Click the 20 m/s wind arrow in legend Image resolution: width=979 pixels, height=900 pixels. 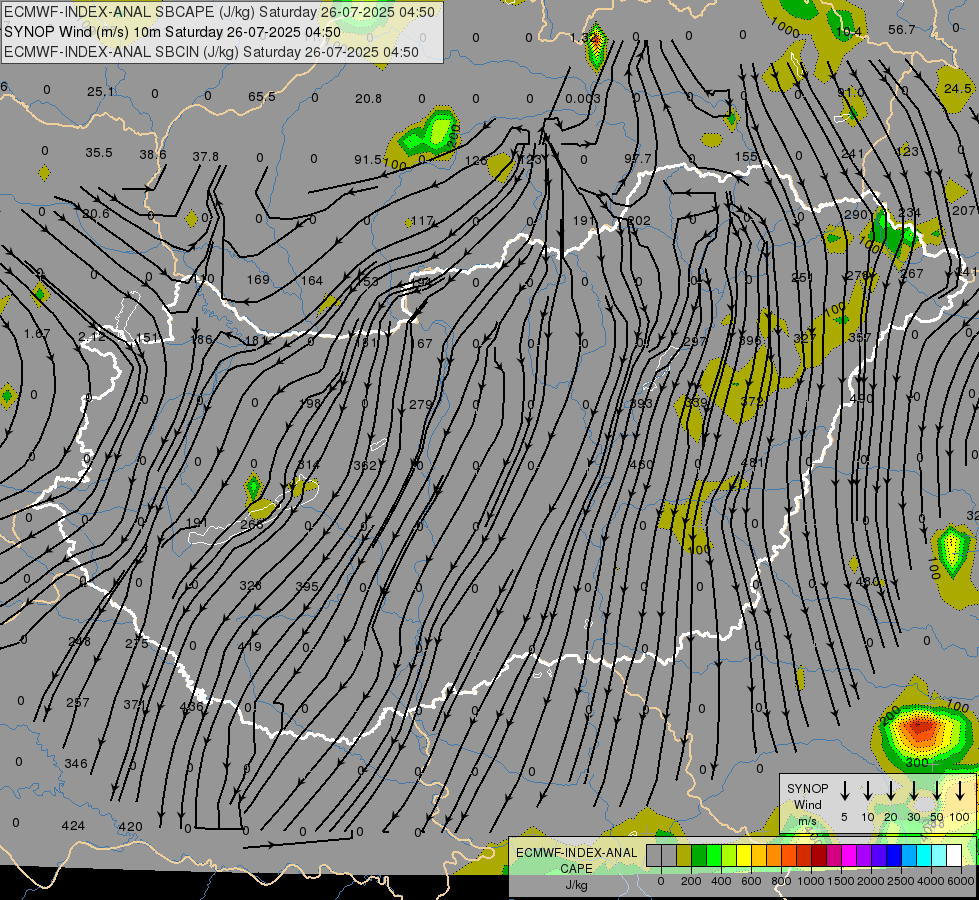(890, 790)
